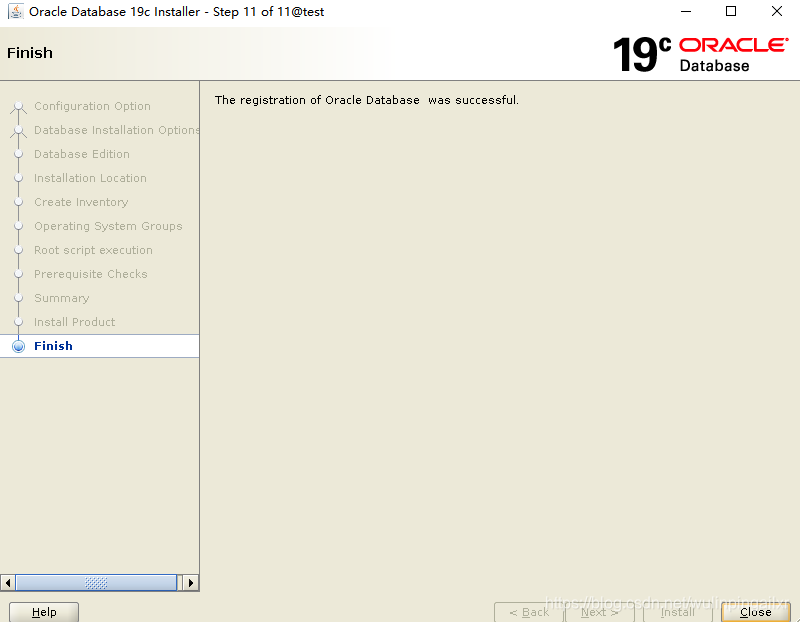Click the sidebar horizontal scrollbar thumb
Viewport: 800px width, 622px height.
96,583
